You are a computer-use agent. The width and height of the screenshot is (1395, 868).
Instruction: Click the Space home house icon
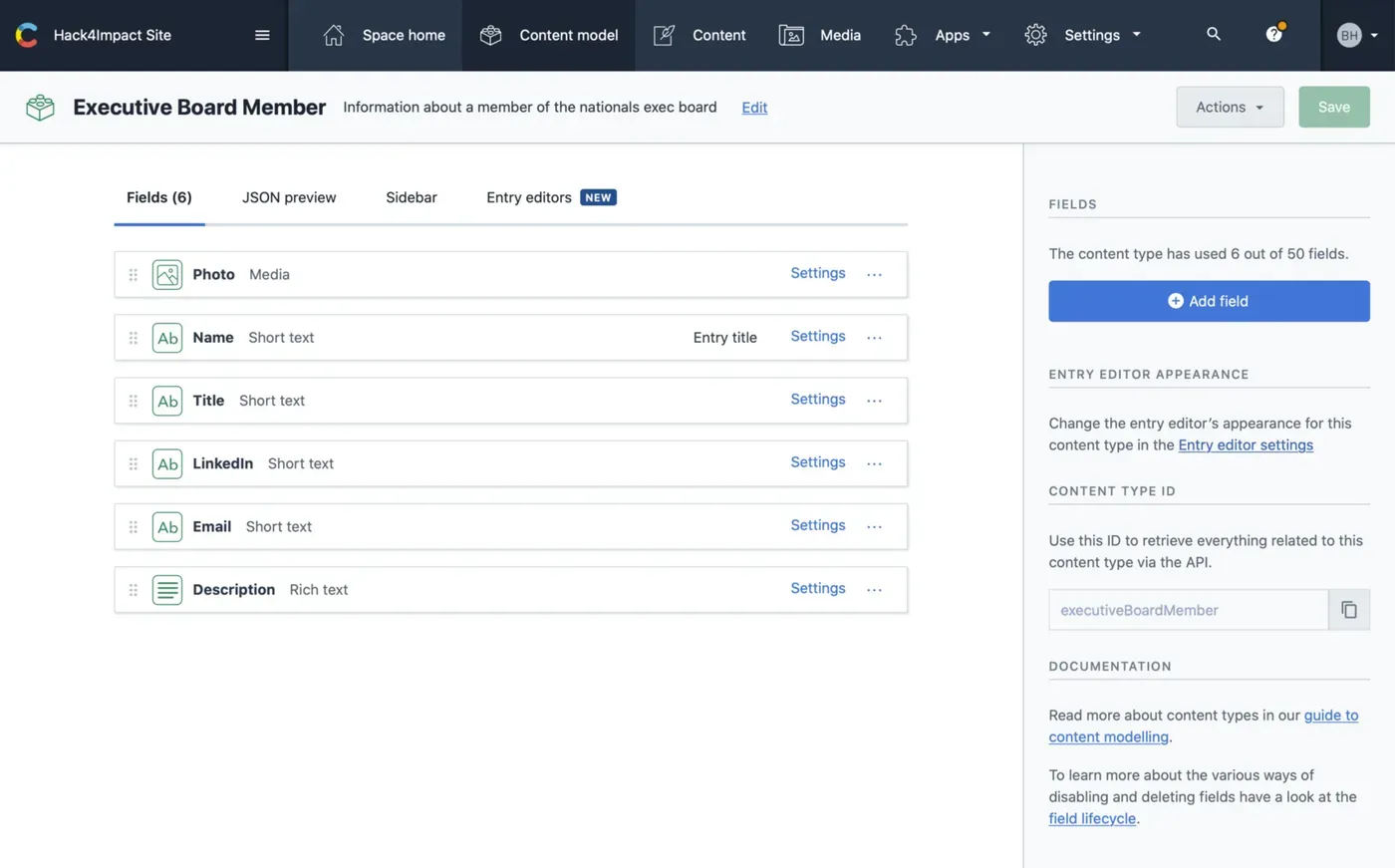click(x=333, y=34)
